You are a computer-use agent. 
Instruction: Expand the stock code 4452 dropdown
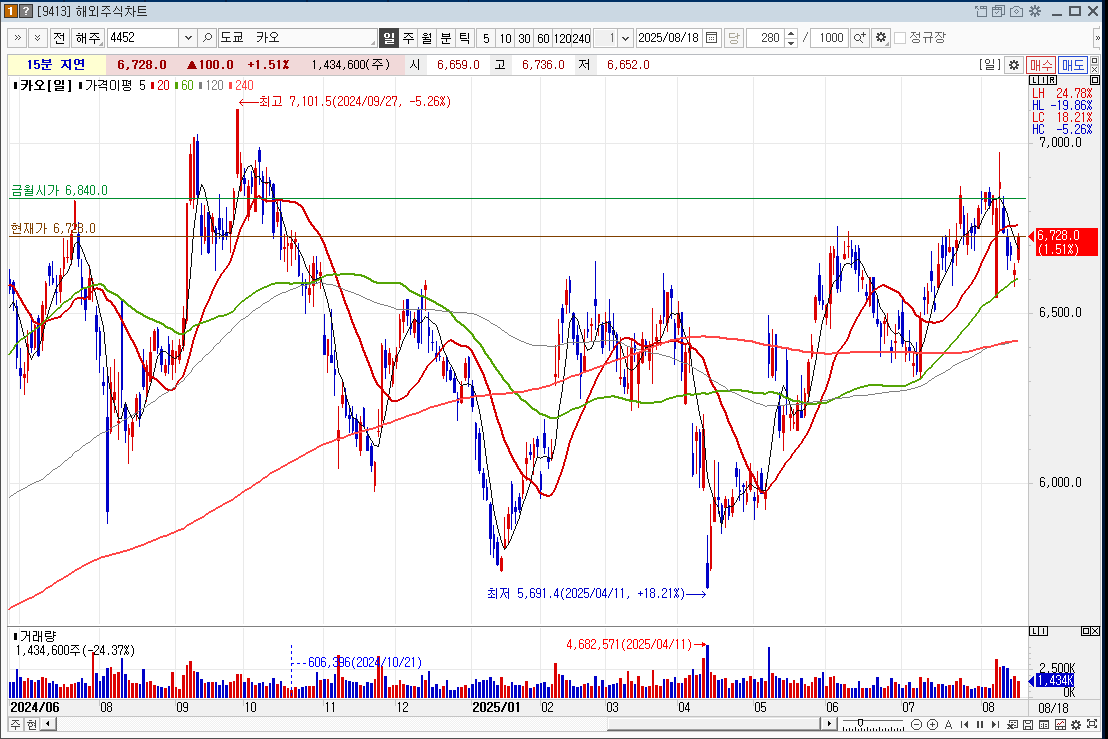point(188,38)
